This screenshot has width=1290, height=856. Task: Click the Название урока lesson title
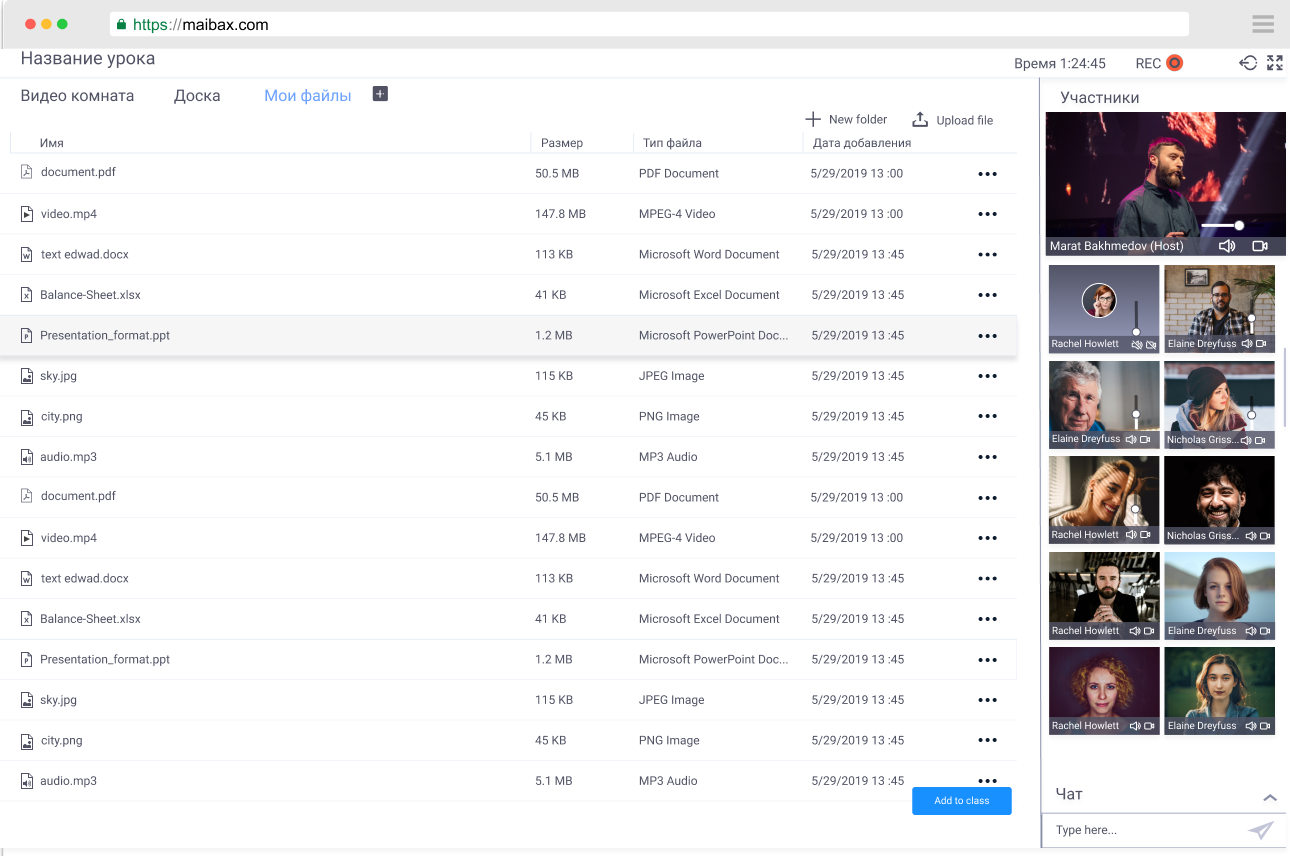click(88, 58)
